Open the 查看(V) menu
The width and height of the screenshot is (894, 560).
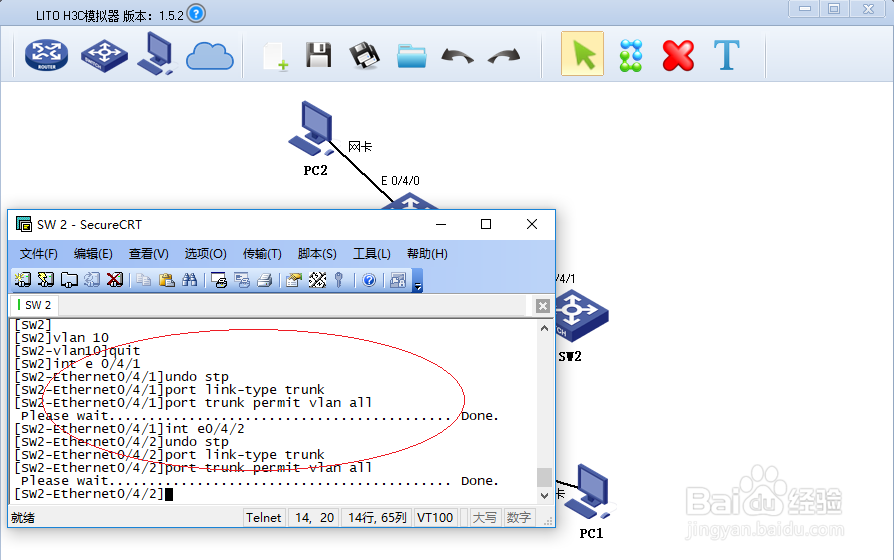click(148, 254)
